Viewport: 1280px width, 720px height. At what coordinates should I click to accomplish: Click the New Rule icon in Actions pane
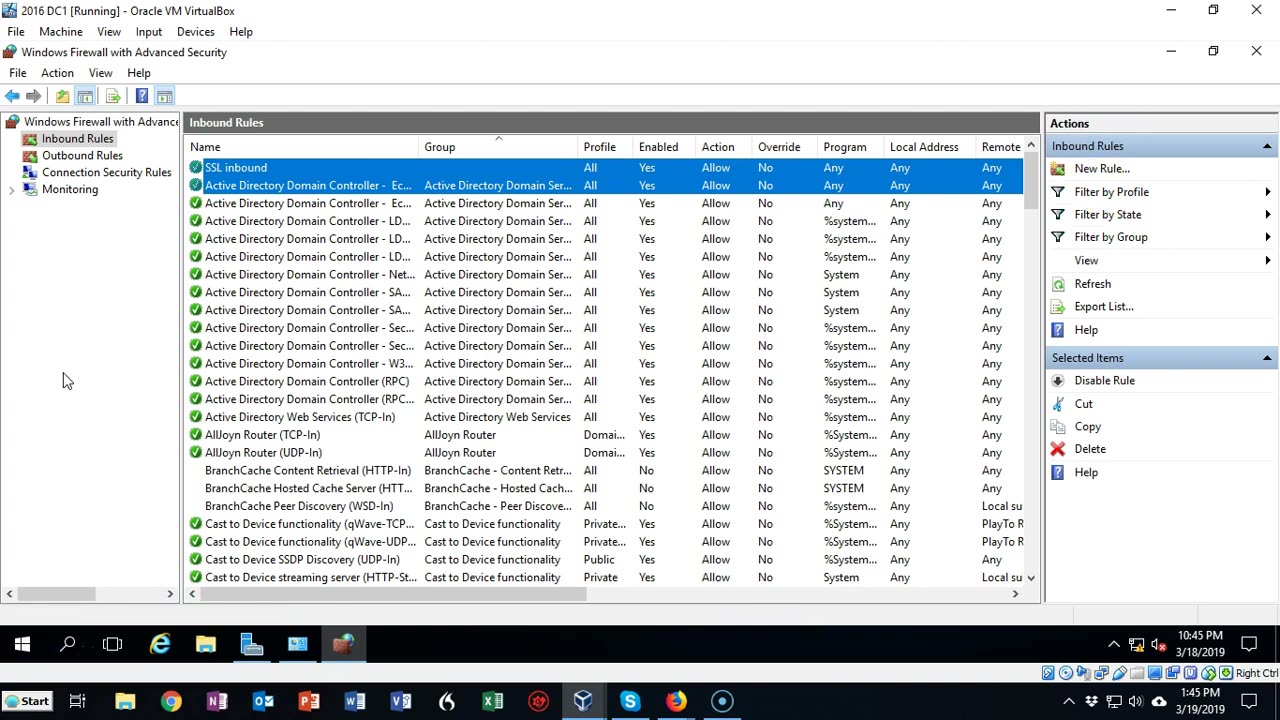(1058, 169)
